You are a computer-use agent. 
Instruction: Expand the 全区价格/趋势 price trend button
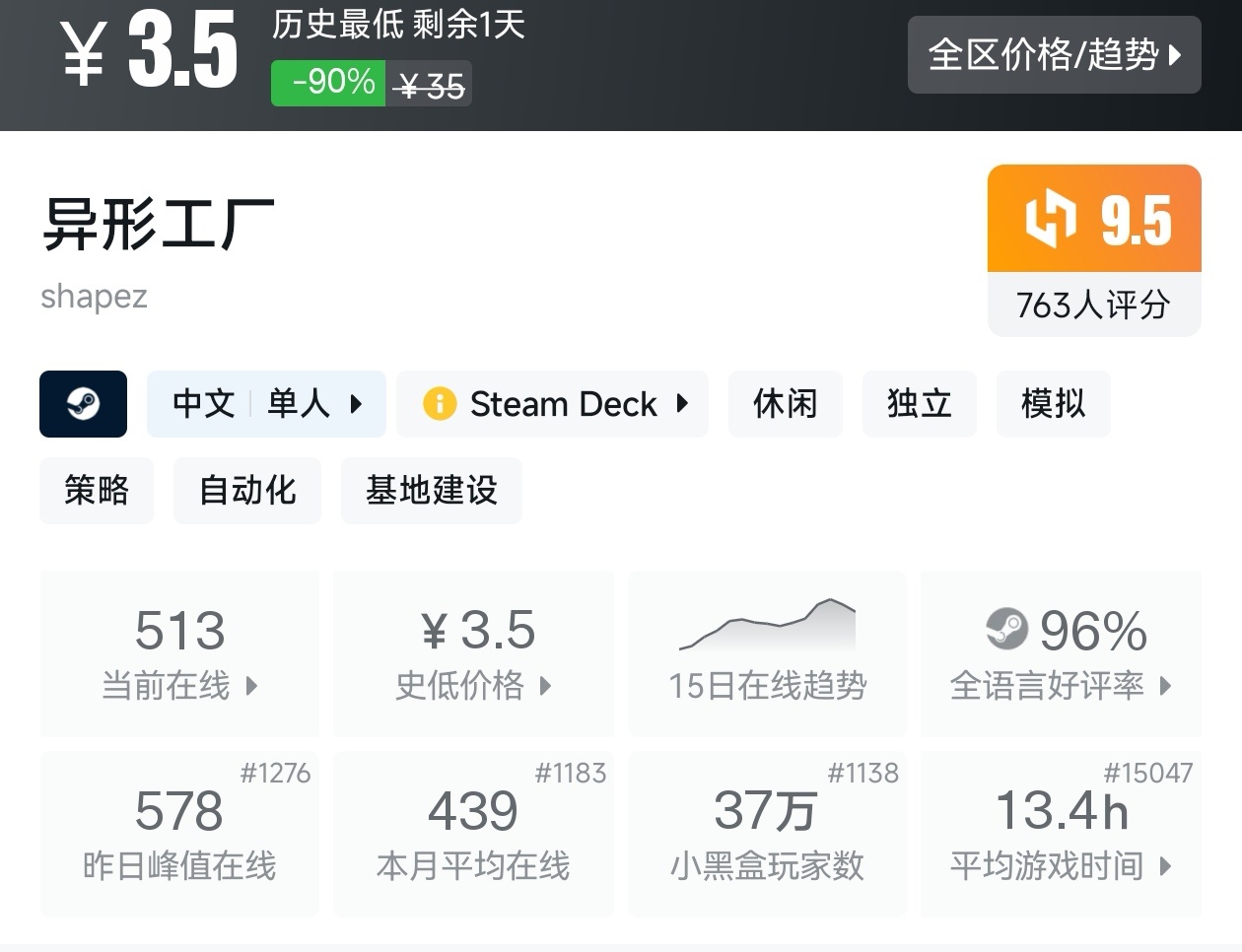click(1054, 55)
